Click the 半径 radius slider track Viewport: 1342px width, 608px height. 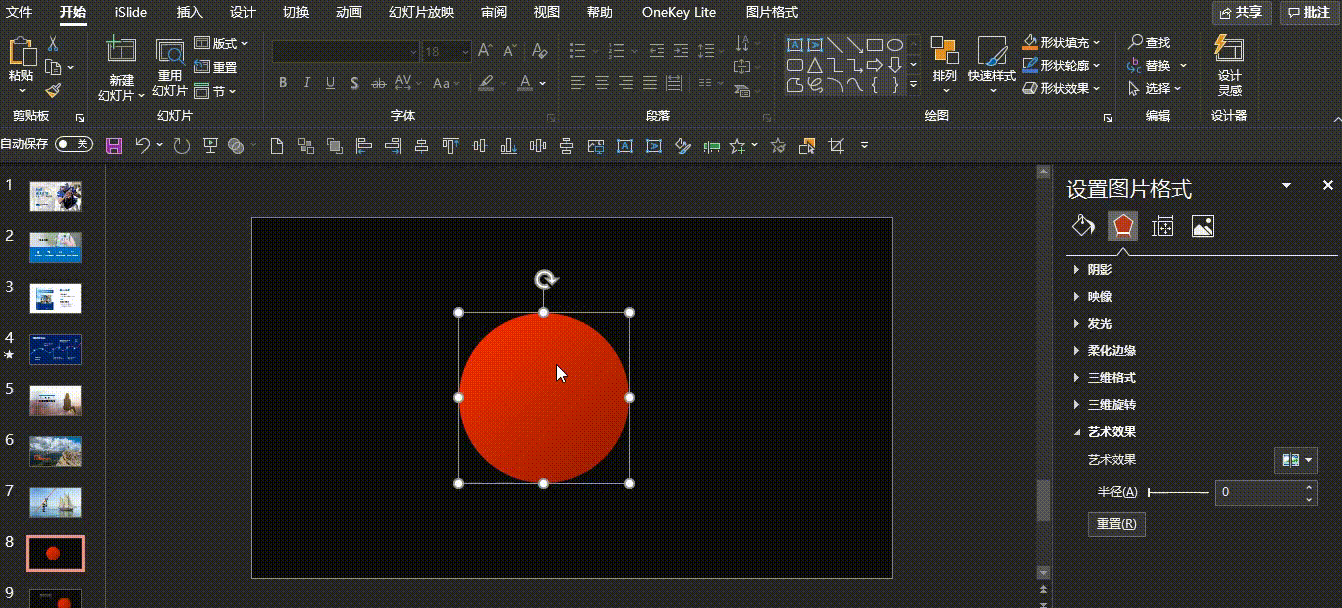[x=1178, y=492]
